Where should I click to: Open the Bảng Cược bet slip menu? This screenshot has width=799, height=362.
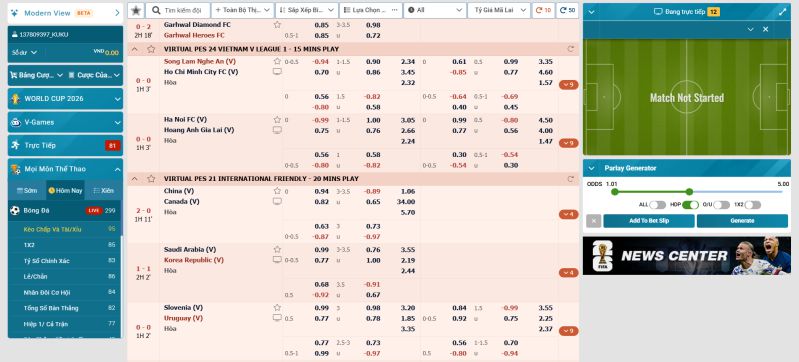tap(36, 75)
